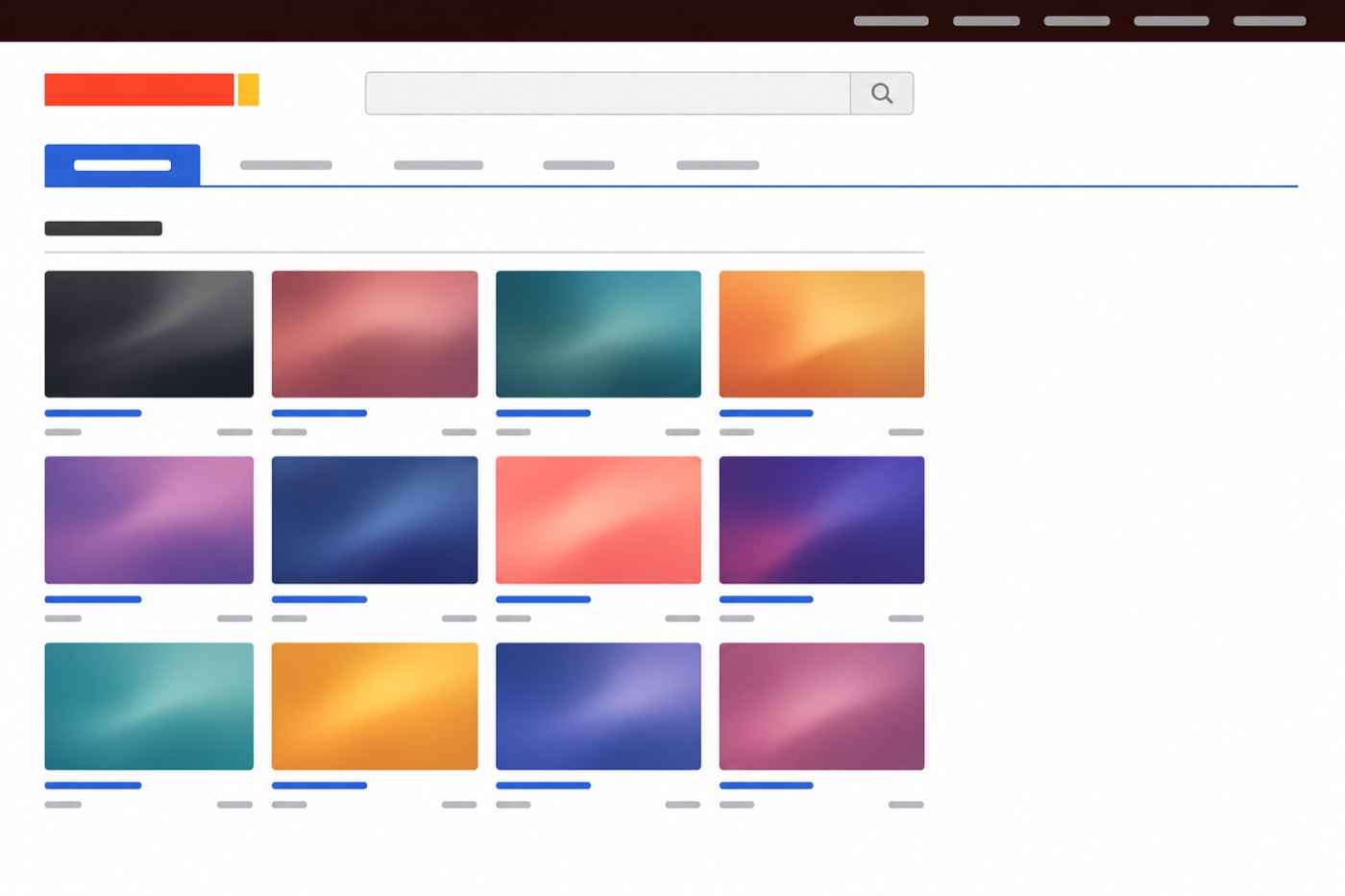
Task: Open the mauve pink thumbnail in the third row
Action: 821,706
